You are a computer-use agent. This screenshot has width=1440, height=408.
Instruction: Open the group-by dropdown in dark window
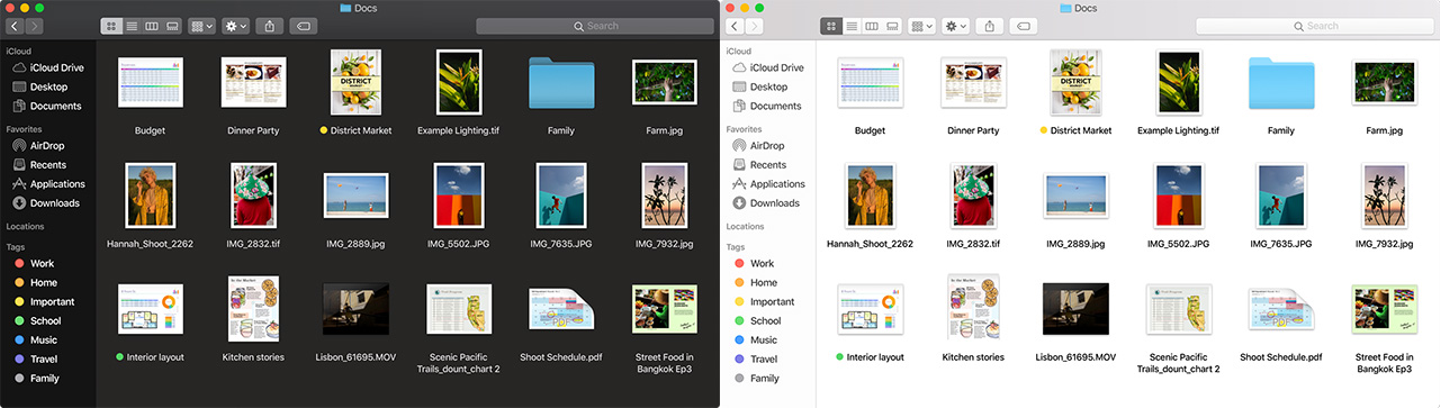(202, 26)
